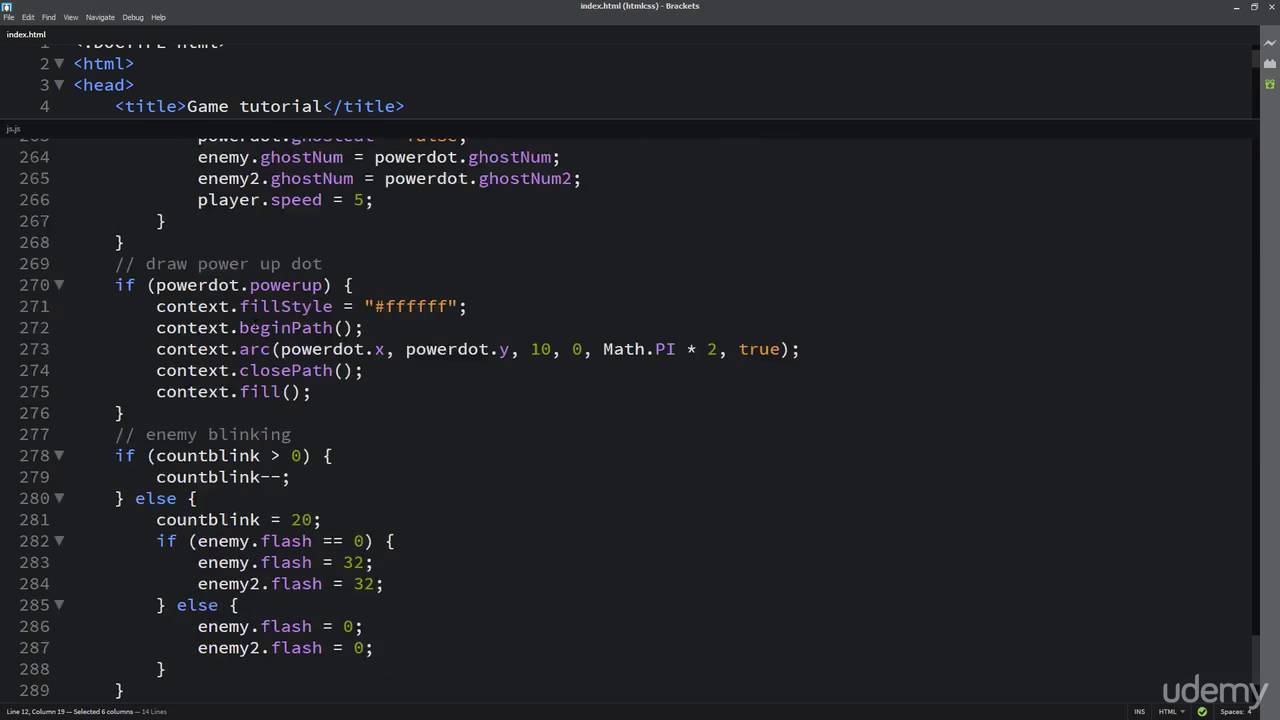Click the green extension icon in sidebar
This screenshot has width=1280, height=720.
pos(1270,84)
